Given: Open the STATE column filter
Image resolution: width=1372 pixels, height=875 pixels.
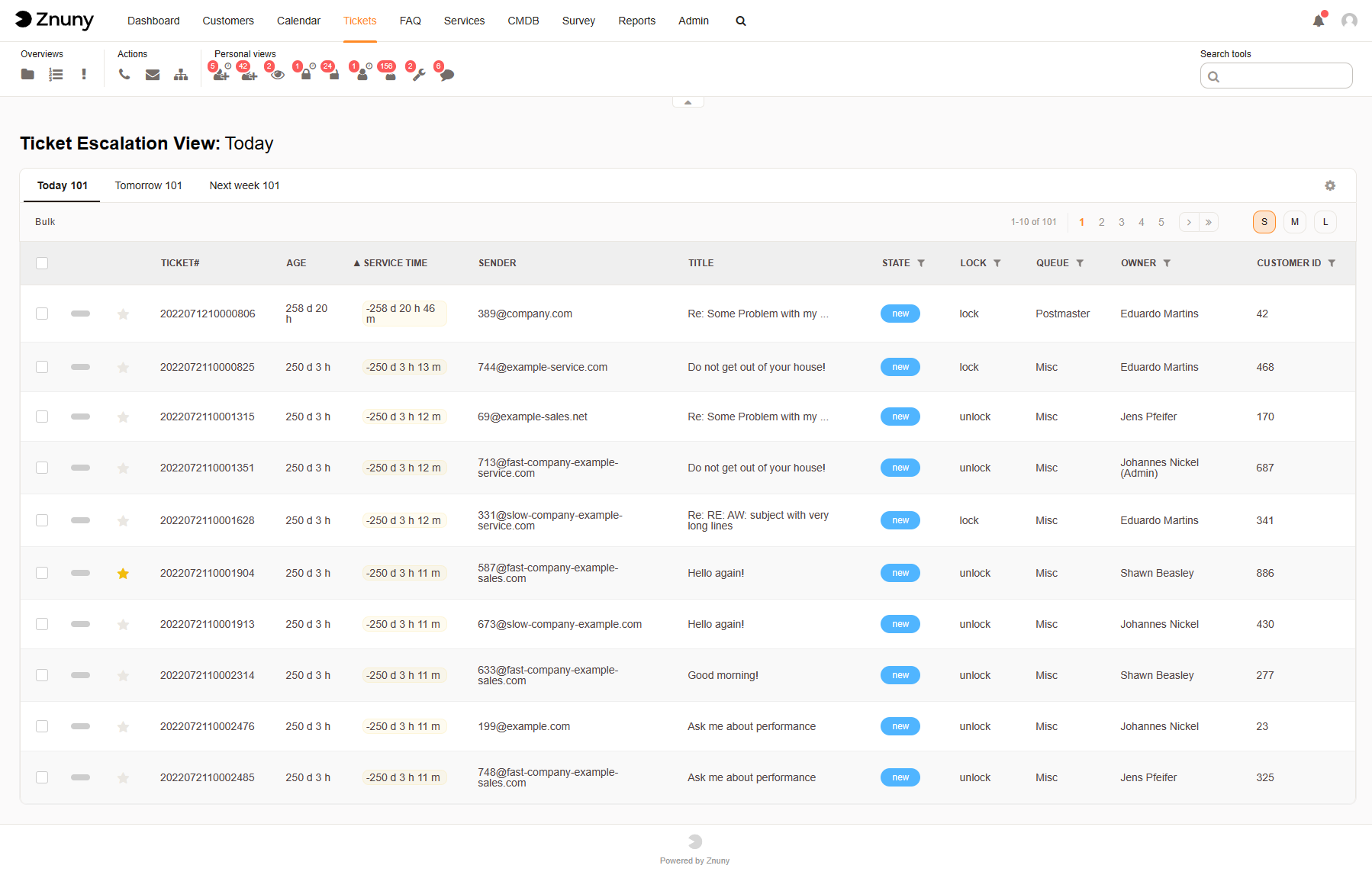Looking at the screenshot, I should (x=923, y=262).
